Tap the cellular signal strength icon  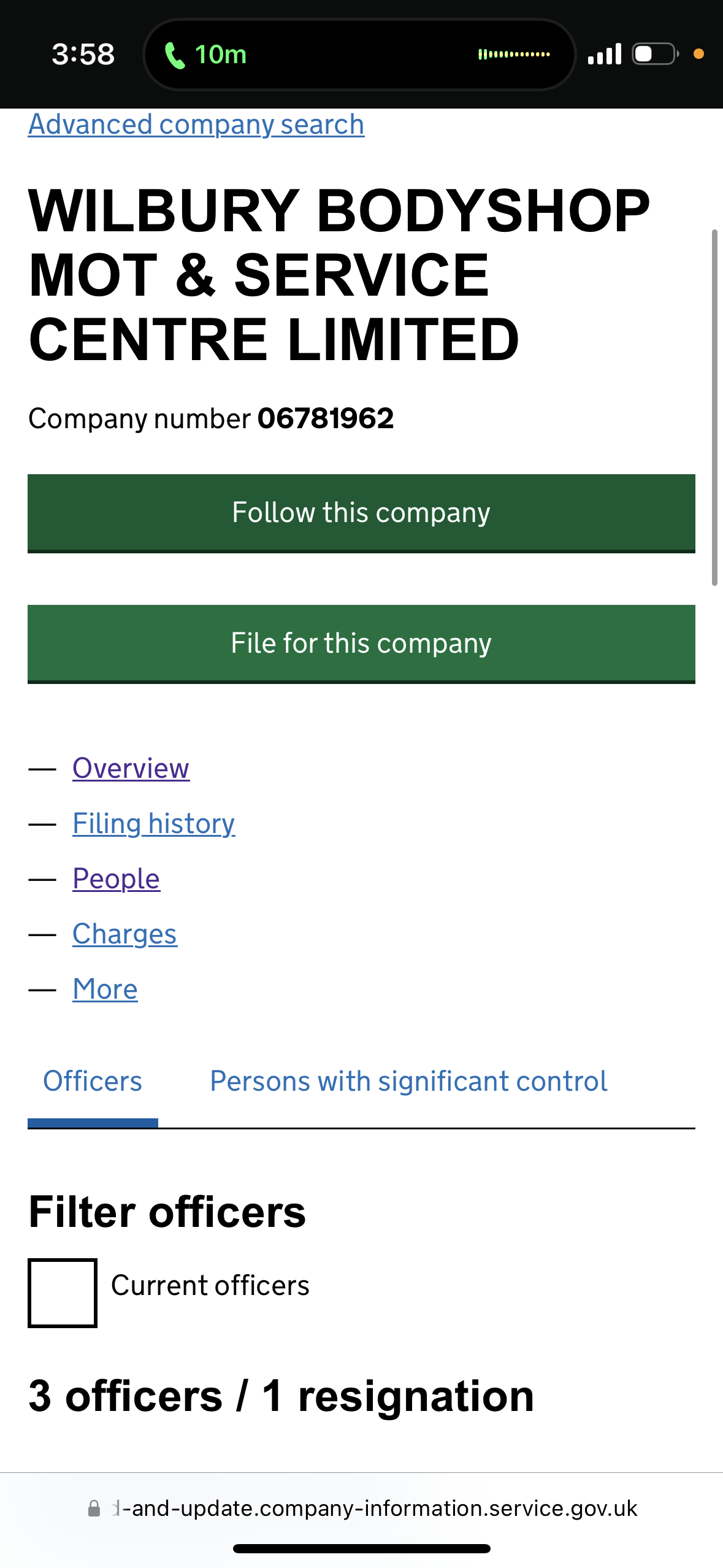point(604,54)
